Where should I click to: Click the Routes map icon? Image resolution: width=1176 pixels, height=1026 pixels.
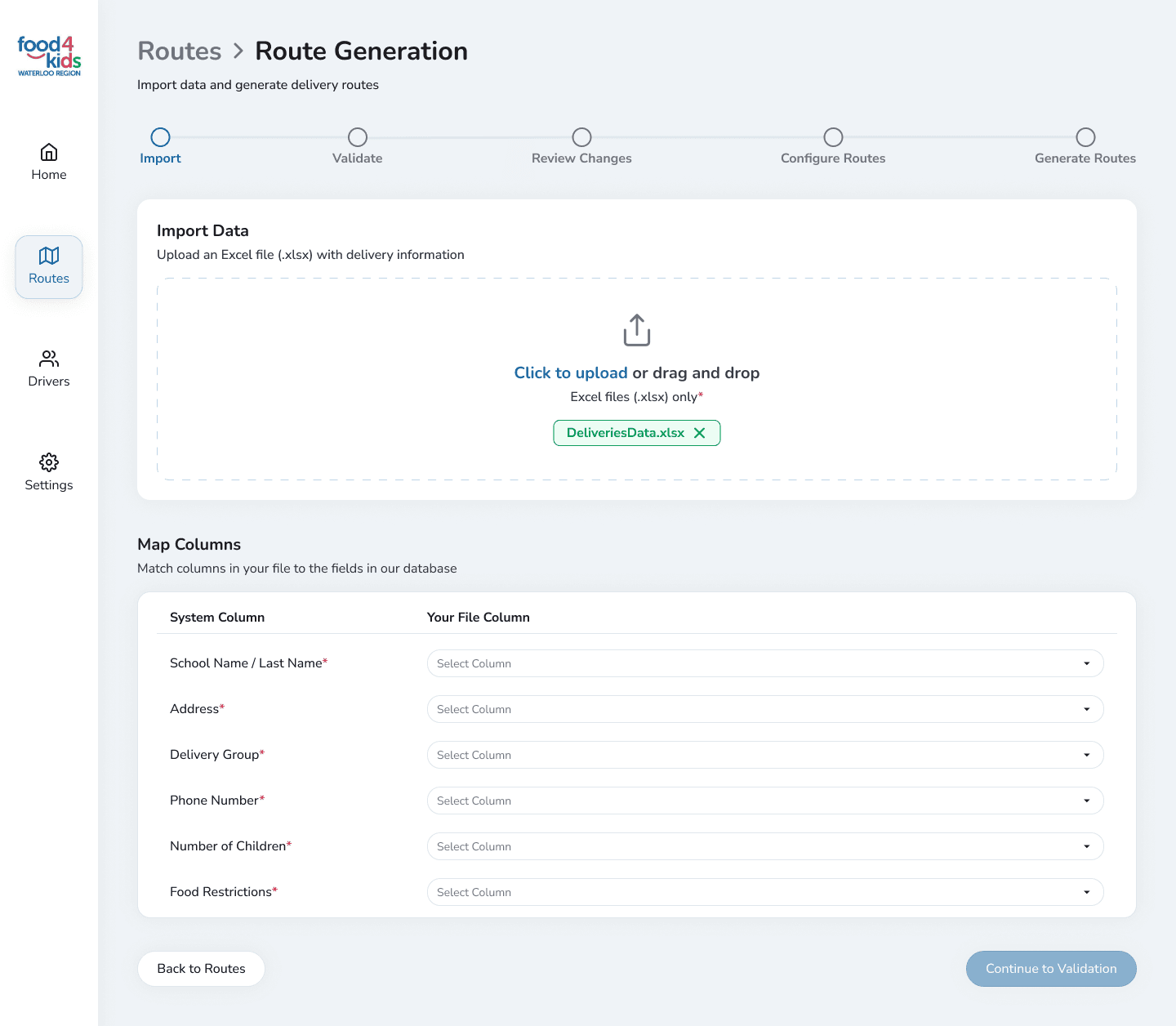point(49,256)
